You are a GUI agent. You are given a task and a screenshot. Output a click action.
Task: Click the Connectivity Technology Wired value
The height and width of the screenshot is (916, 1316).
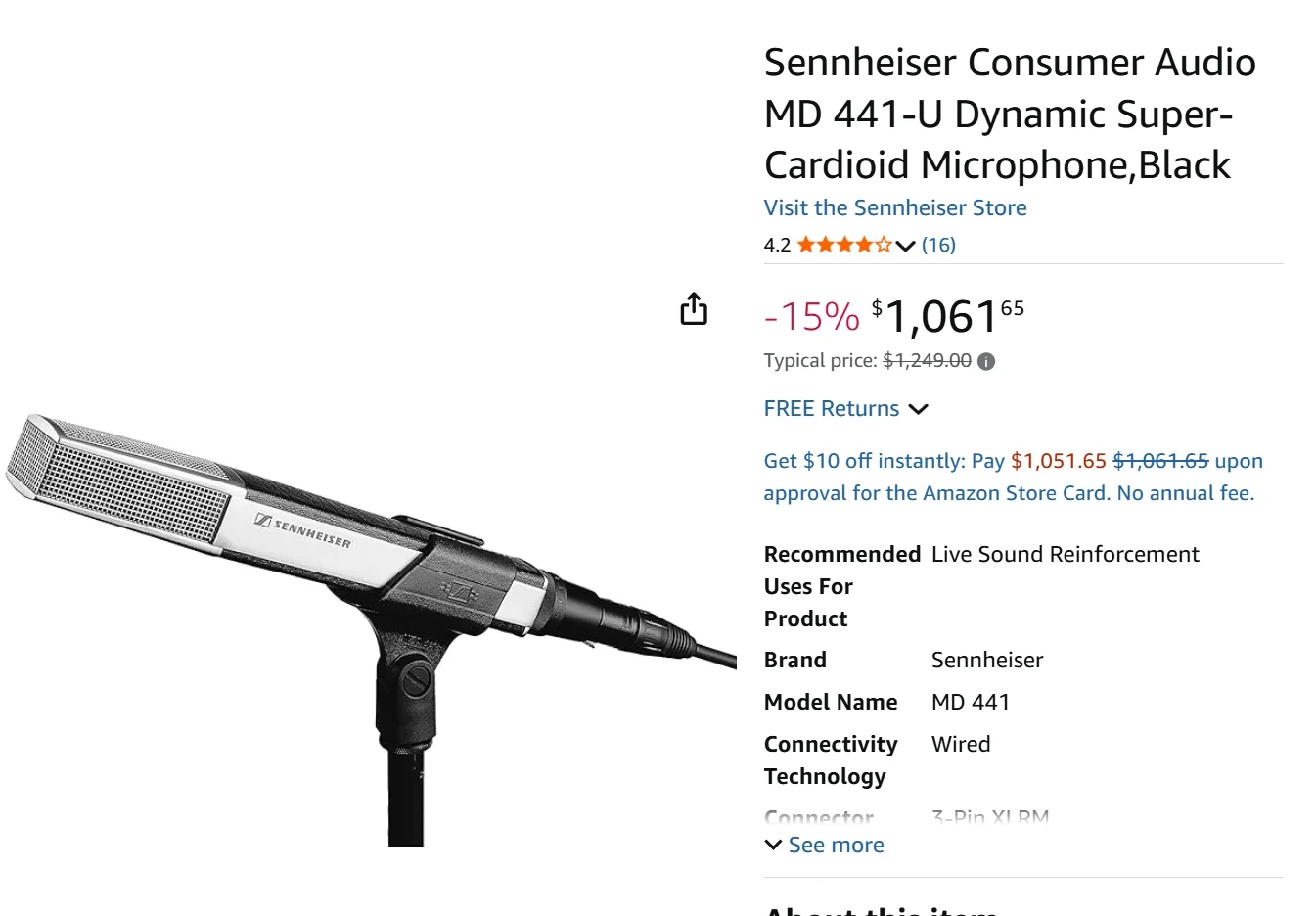pos(961,744)
